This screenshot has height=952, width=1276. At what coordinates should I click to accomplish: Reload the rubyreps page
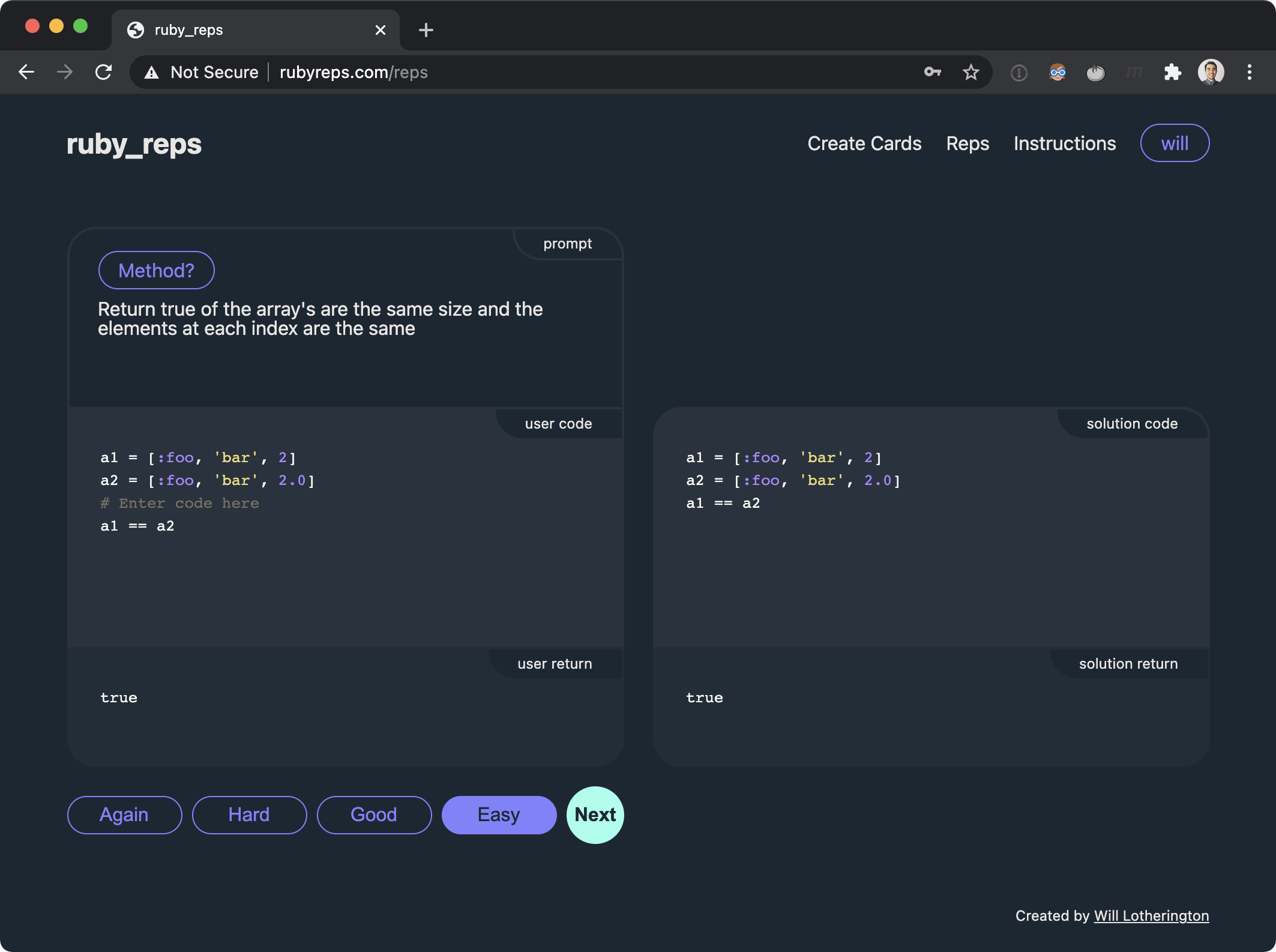(x=104, y=73)
